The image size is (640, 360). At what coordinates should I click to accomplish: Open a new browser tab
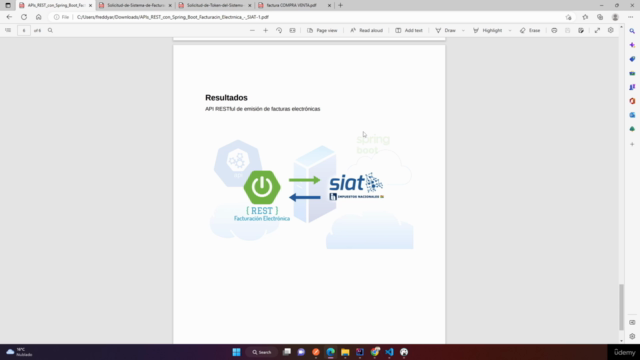[x=340, y=5]
